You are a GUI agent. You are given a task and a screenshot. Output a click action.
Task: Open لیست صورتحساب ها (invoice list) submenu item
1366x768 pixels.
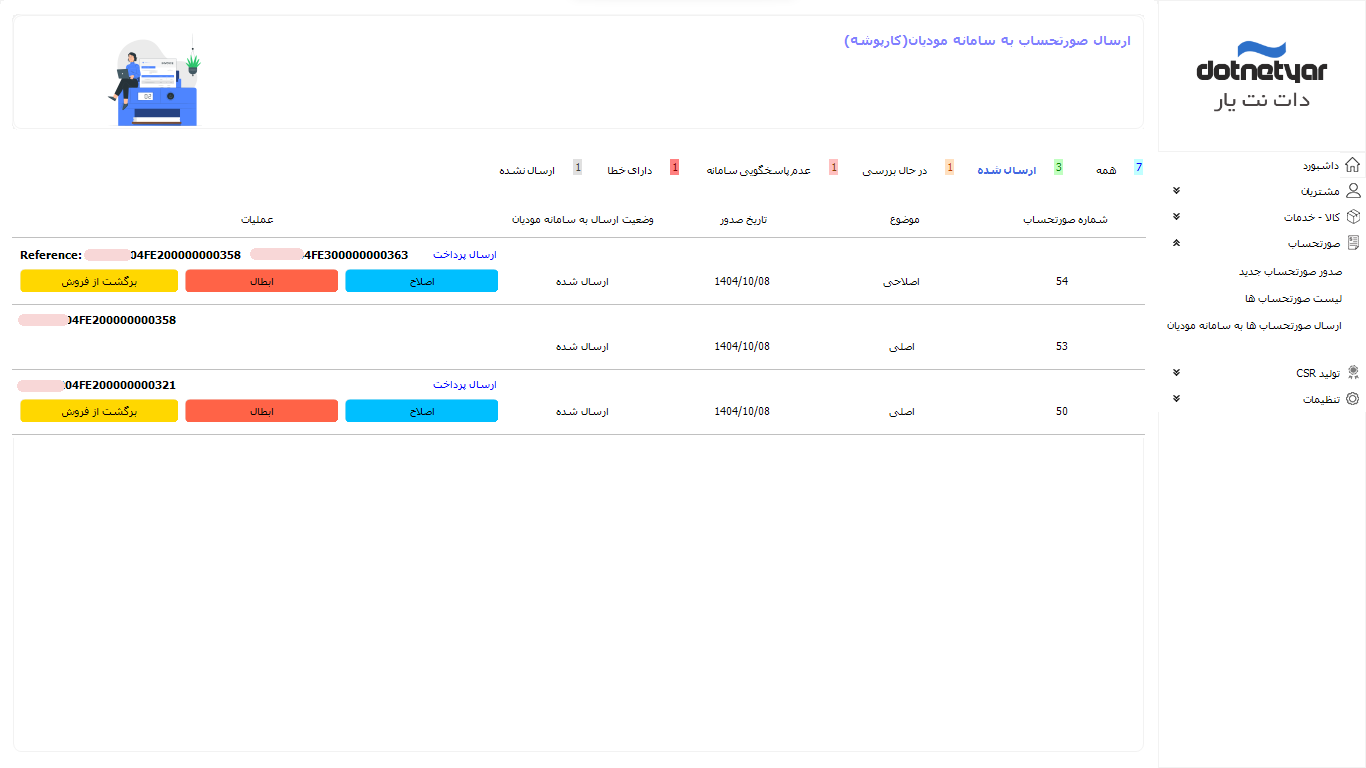tap(1292, 299)
